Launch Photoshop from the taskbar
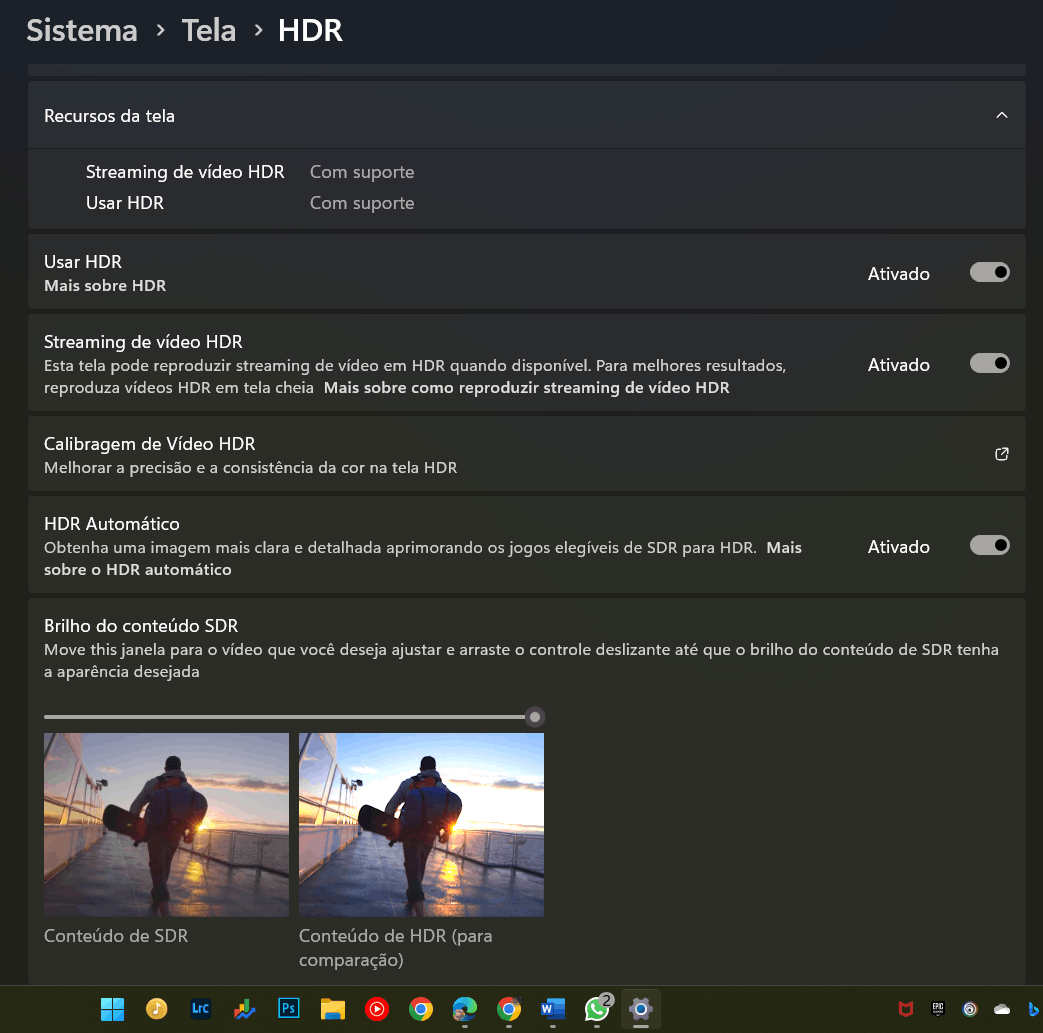The image size is (1043, 1033). point(288,1009)
